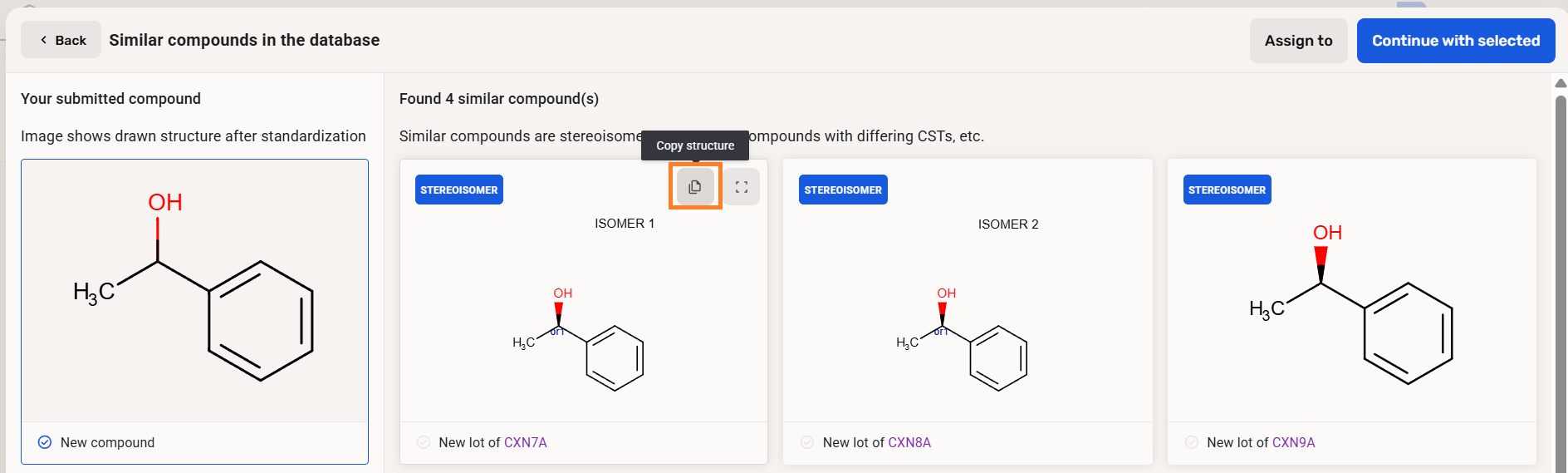
Task: Click the submitted compound structure image
Action: (194, 291)
